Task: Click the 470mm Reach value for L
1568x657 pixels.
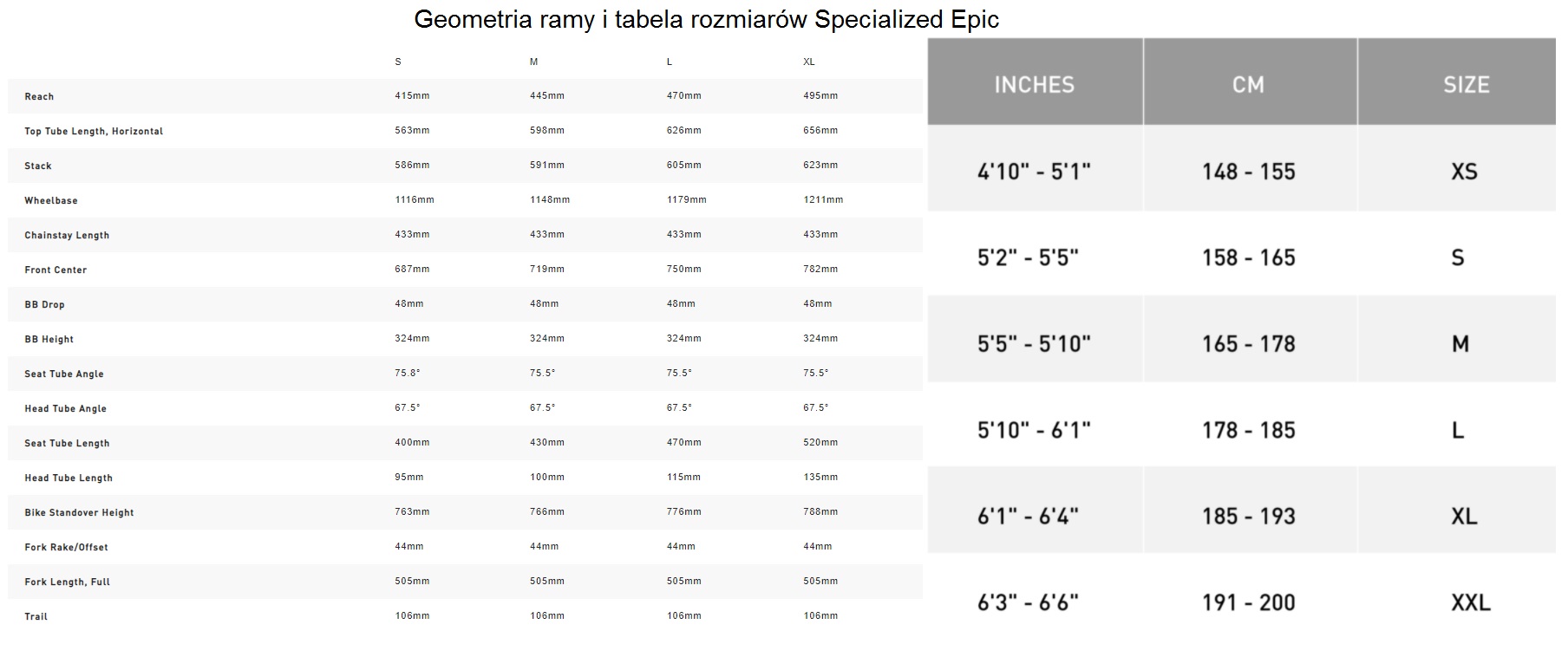Action: 684,95
